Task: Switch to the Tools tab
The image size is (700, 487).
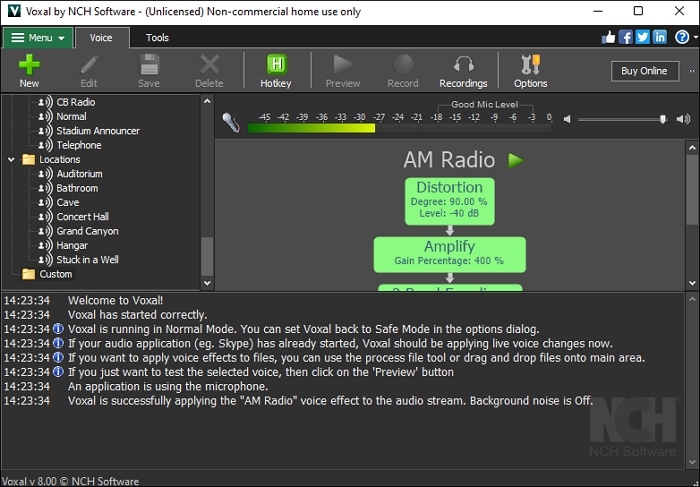Action: point(157,38)
